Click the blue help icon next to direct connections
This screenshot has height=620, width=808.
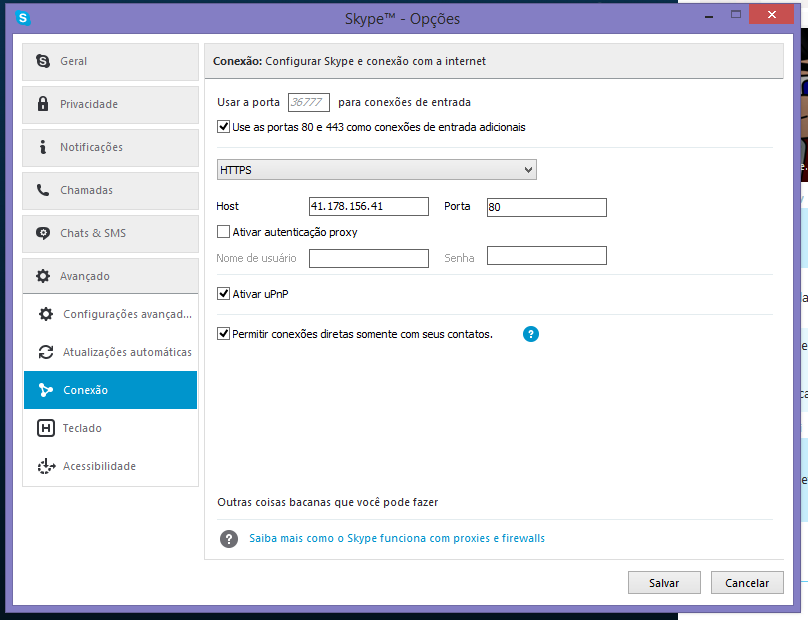pyautogui.click(x=531, y=334)
